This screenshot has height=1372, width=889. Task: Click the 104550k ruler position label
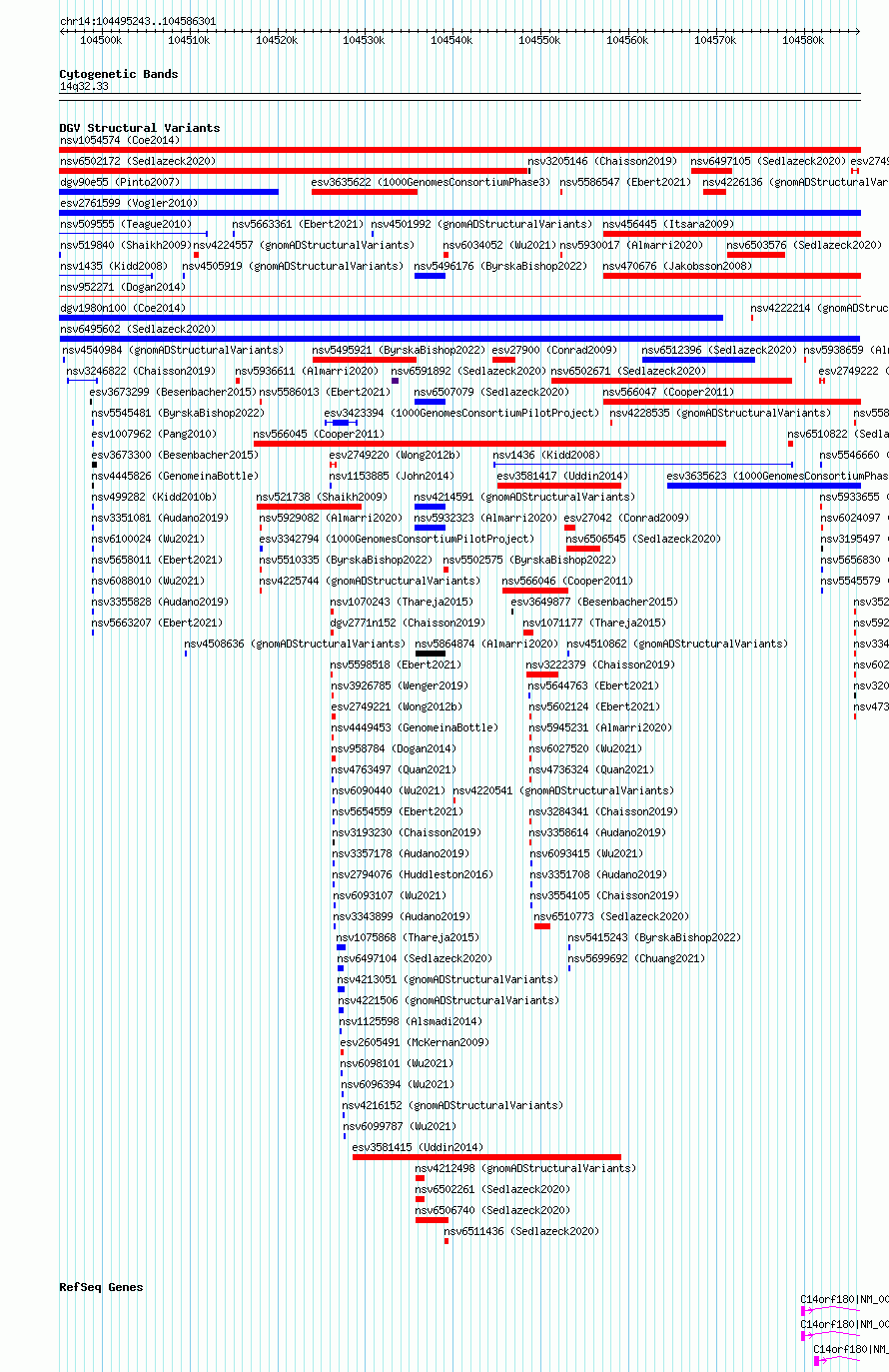[x=539, y=40]
